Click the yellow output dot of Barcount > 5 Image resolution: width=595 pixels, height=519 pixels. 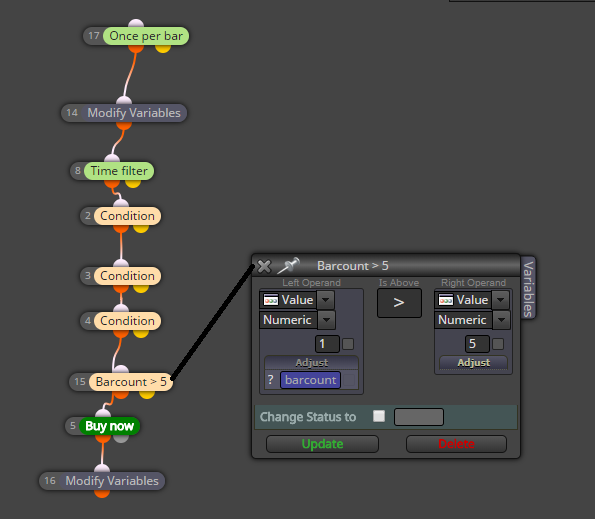tap(147, 394)
